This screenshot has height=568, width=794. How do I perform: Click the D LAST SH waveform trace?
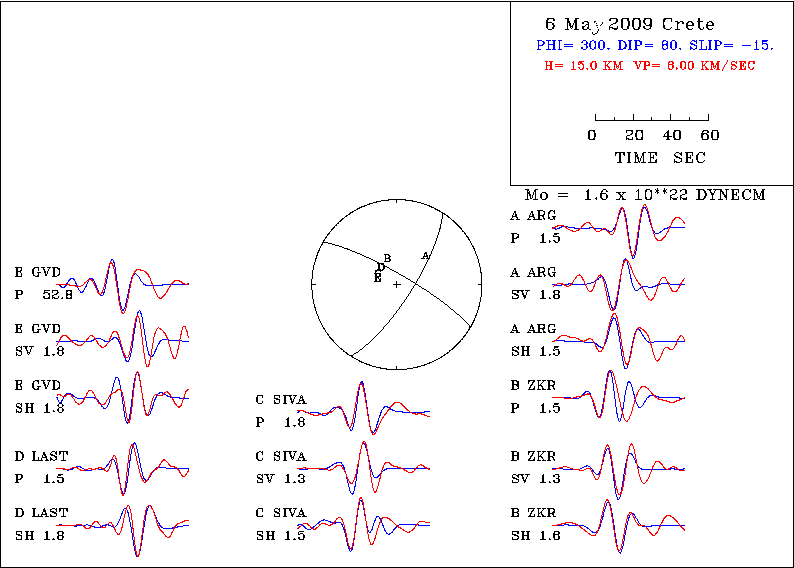click(x=123, y=531)
